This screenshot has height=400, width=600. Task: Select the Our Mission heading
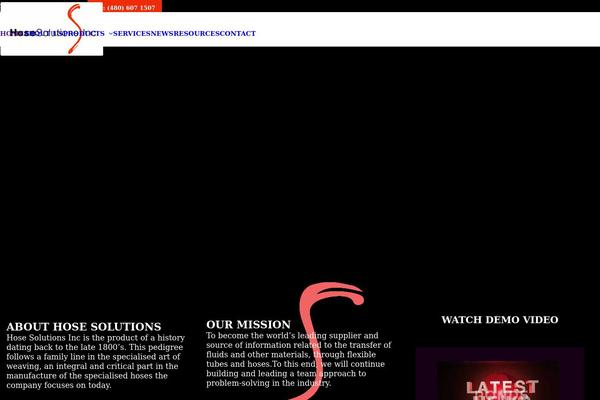pos(248,324)
